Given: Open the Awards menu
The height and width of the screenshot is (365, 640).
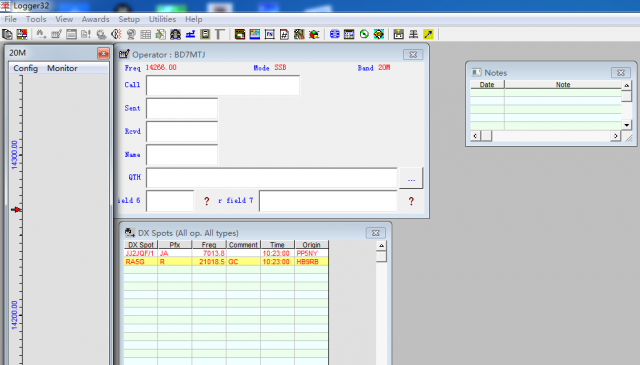Looking at the screenshot, I should pyautogui.click(x=96, y=19).
